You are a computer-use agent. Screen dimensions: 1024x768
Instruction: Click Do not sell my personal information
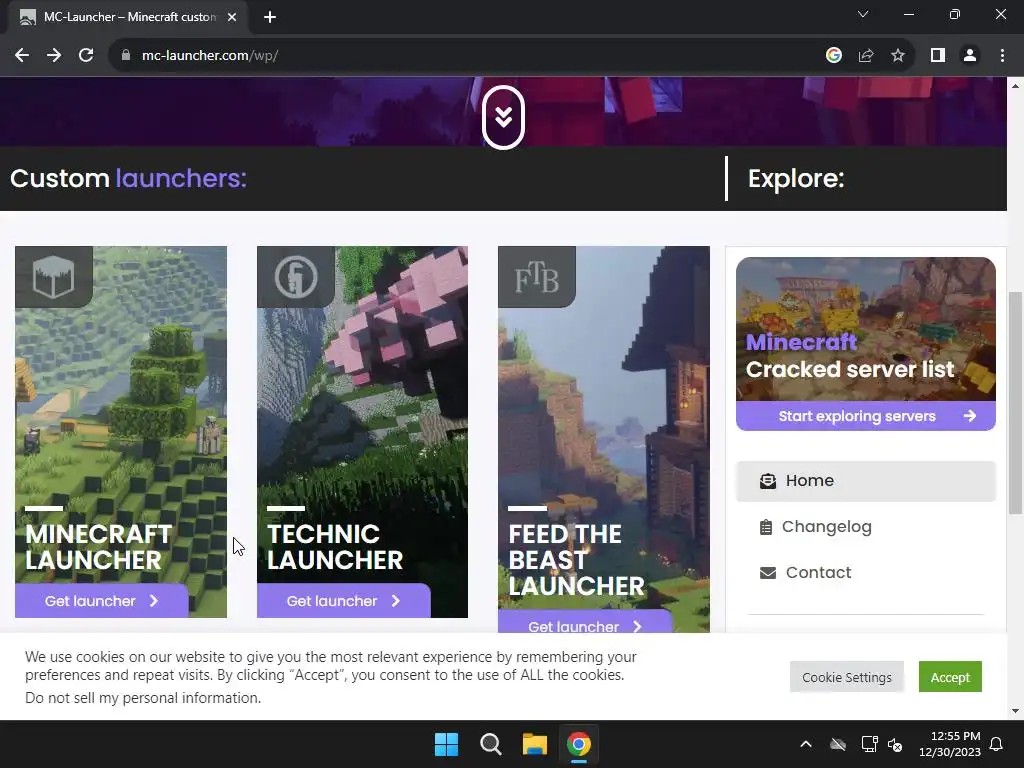tap(143, 698)
